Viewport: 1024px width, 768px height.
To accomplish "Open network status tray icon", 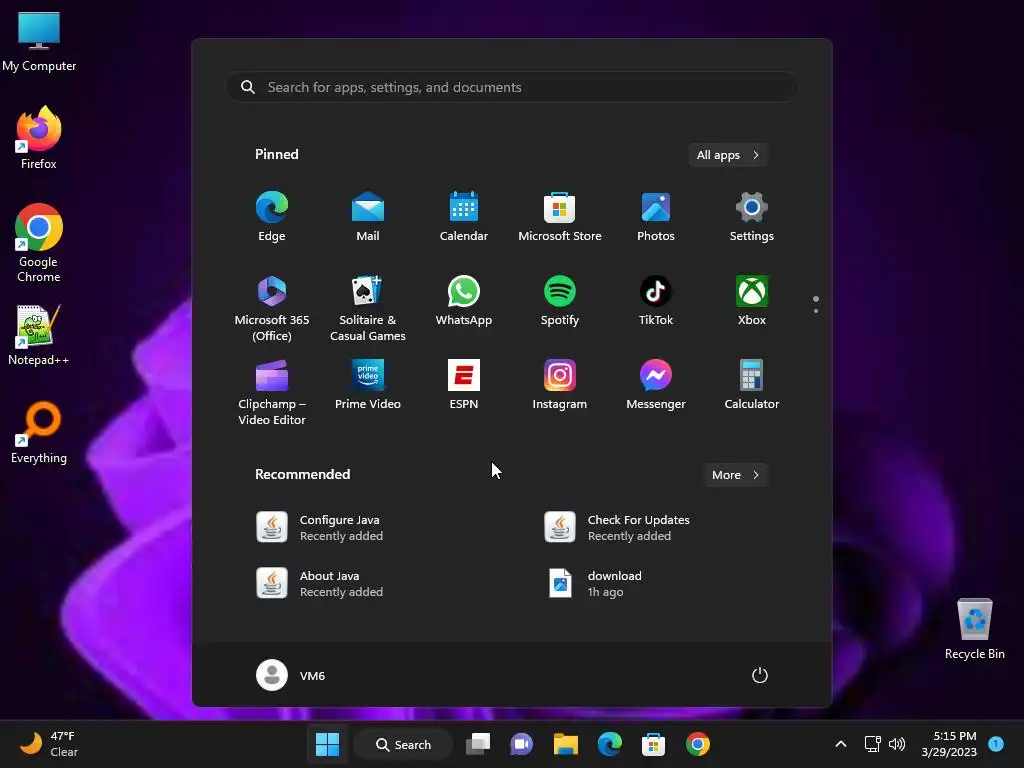I will 872,744.
